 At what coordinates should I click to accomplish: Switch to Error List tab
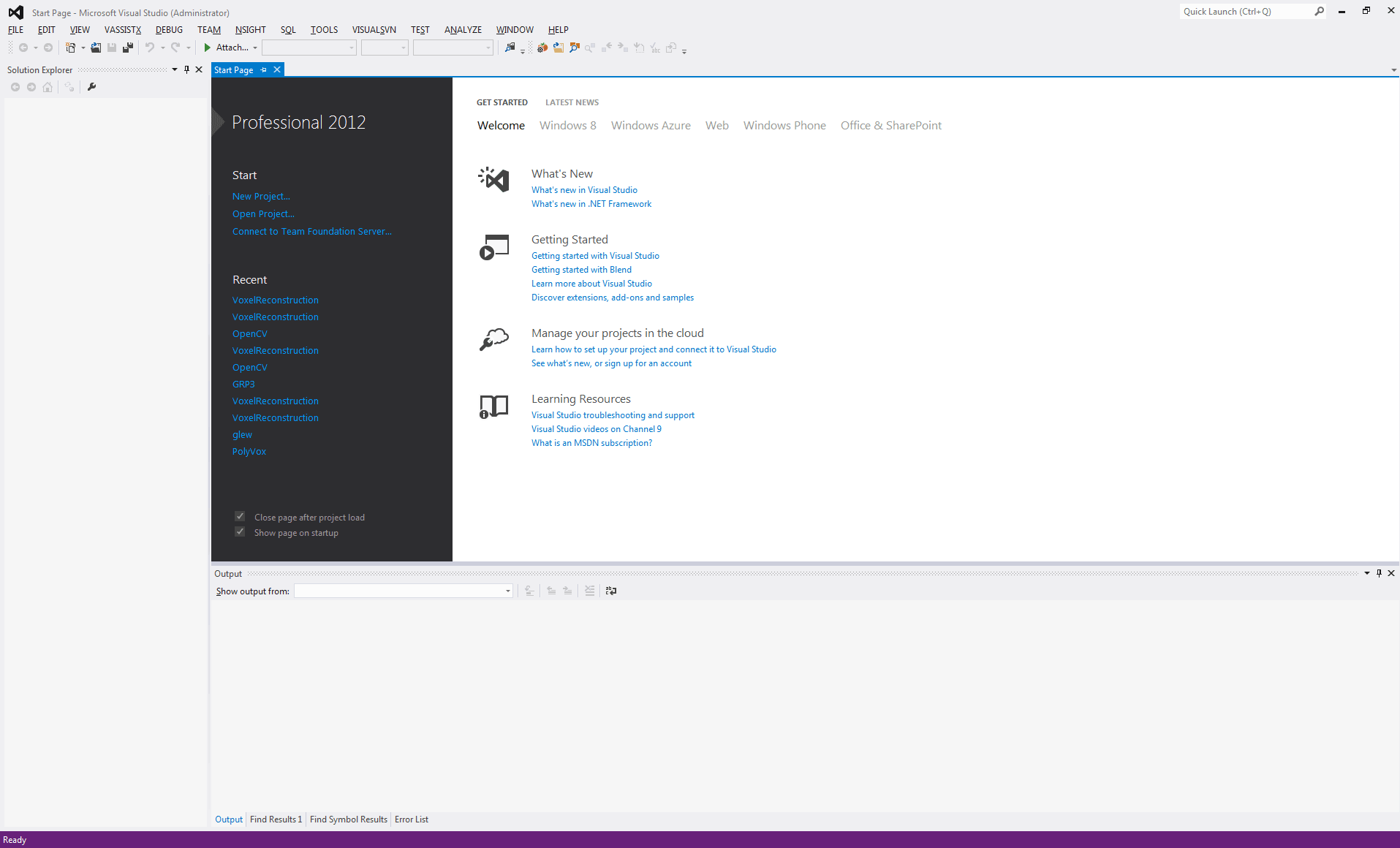click(x=412, y=819)
